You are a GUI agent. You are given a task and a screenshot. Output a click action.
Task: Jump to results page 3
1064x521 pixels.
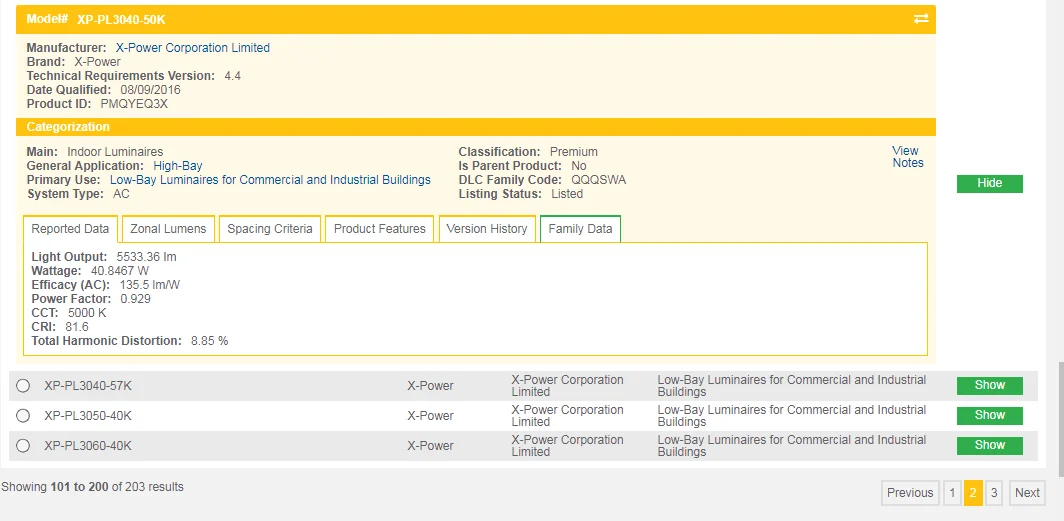(x=993, y=493)
